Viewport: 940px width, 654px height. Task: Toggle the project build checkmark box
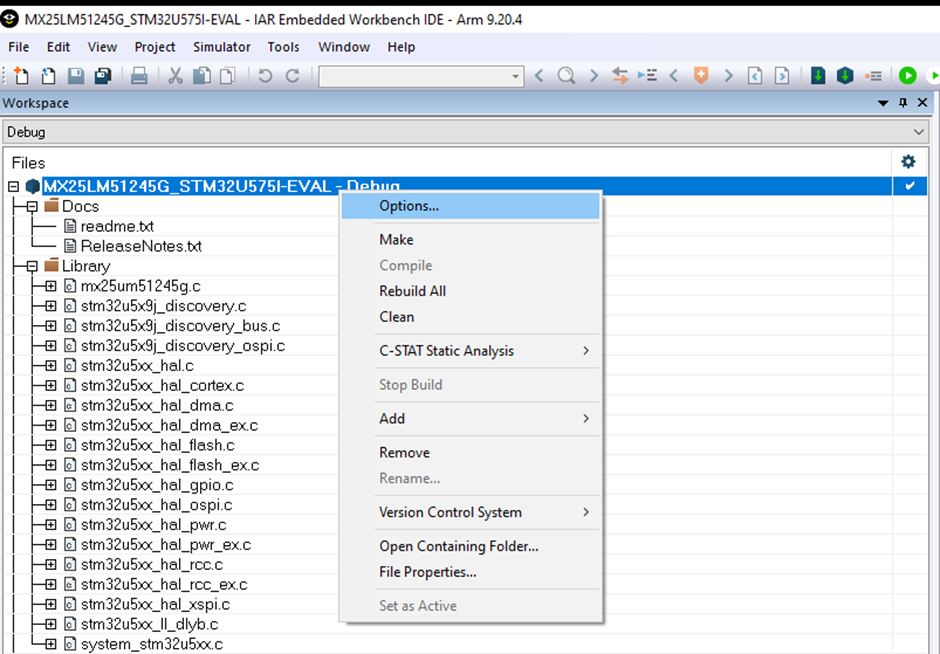tap(909, 186)
